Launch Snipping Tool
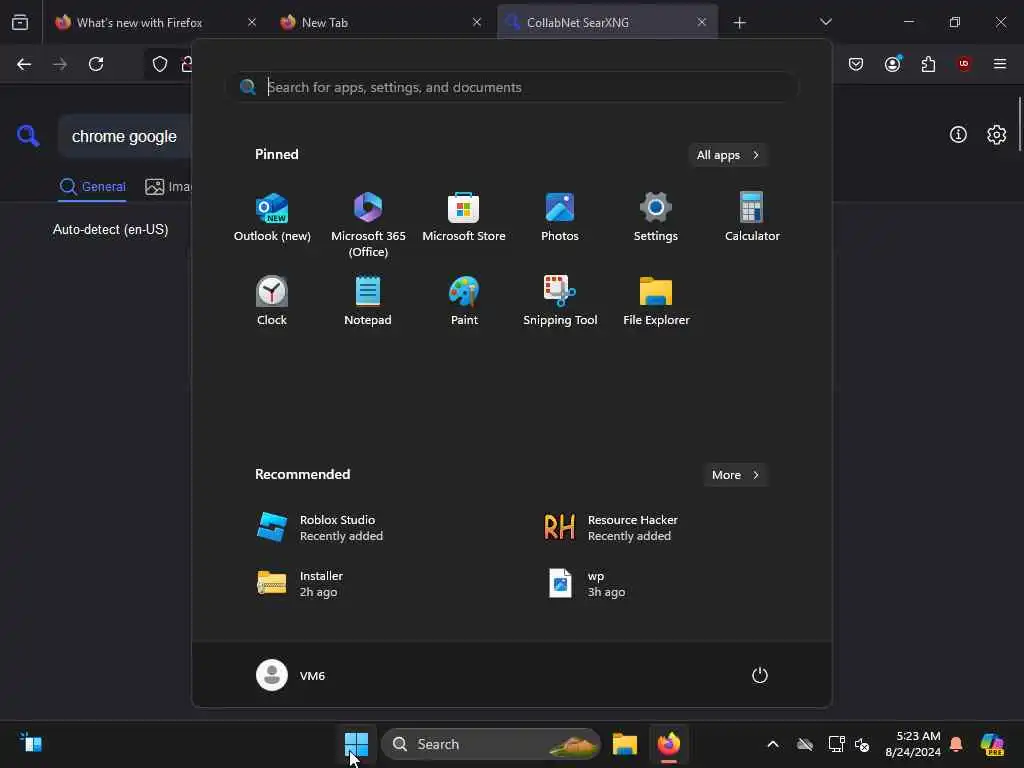The height and width of the screenshot is (768, 1024). (560, 301)
